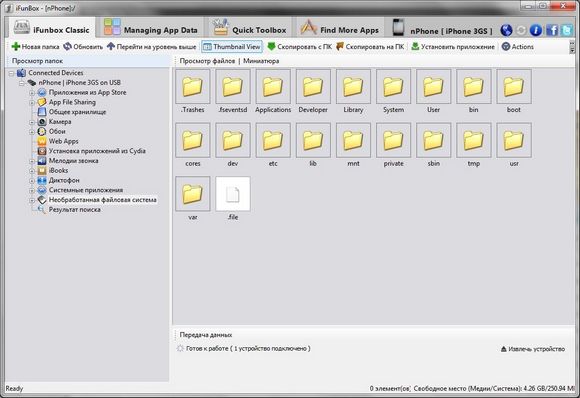
Task: Collapse the nPhone iPhone 3GS on USB node
Action: [x=21, y=83]
